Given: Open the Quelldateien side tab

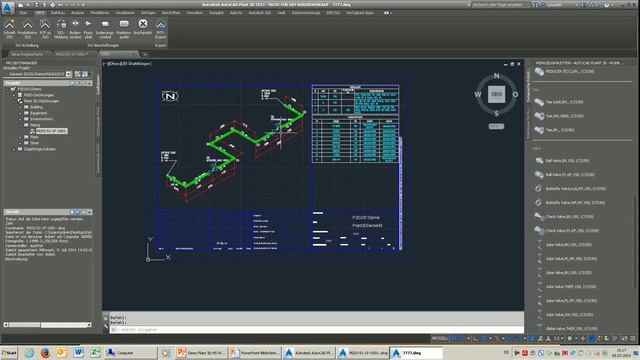Looking at the screenshot, I should point(98,85).
